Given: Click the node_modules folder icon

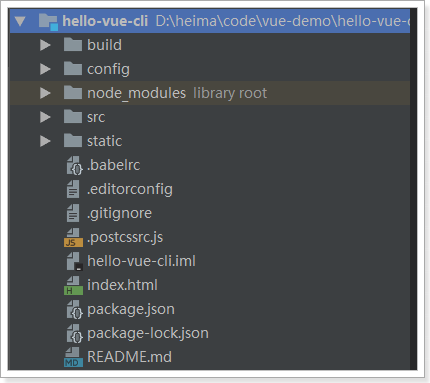Looking at the screenshot, I should [73, 92].
